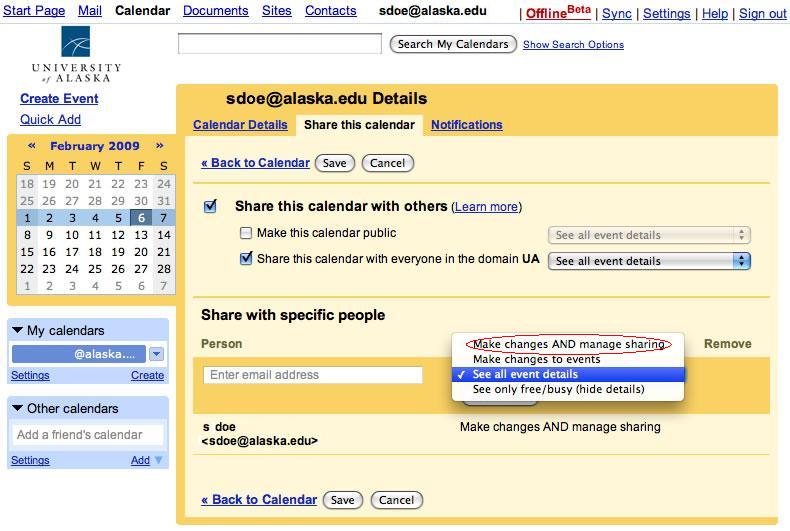Image resolution: width=790 pixels, height=531 pixels.
Task: Open the dropdown arrow next to @alaska calendar
Action: tap(157, 354)
